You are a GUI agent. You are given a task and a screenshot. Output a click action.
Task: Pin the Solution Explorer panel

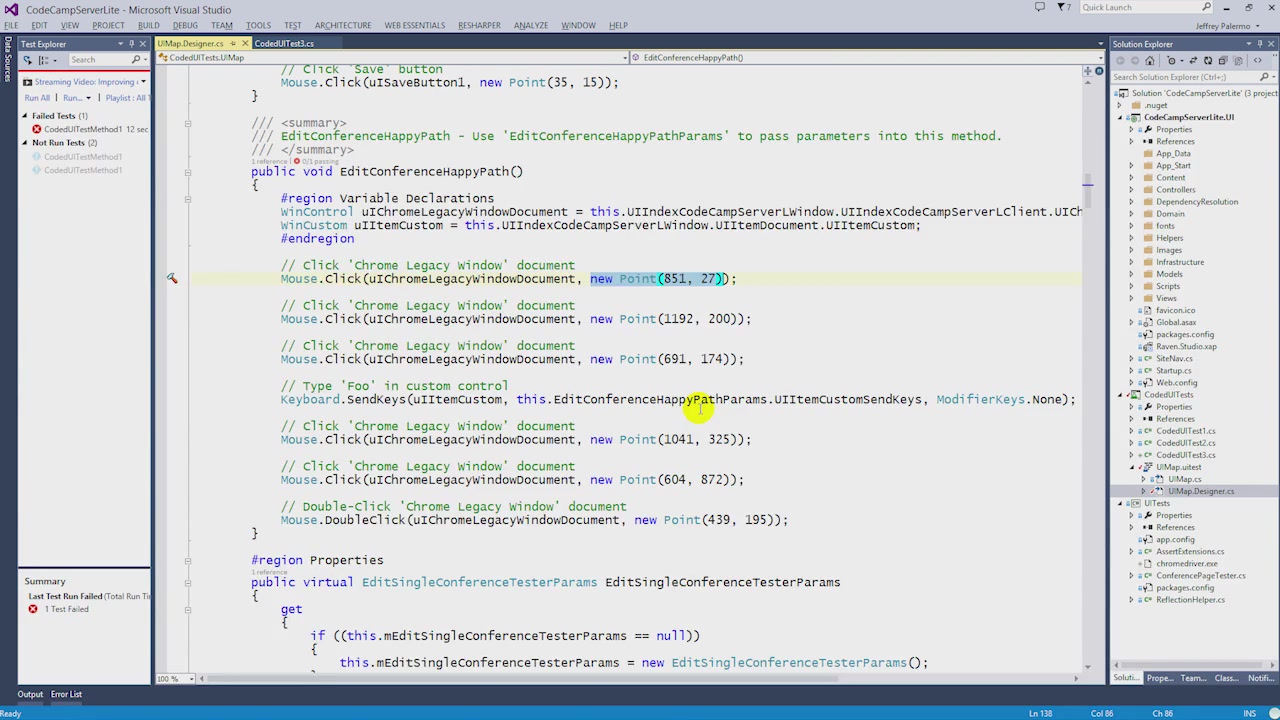[x=1260, y=44]
